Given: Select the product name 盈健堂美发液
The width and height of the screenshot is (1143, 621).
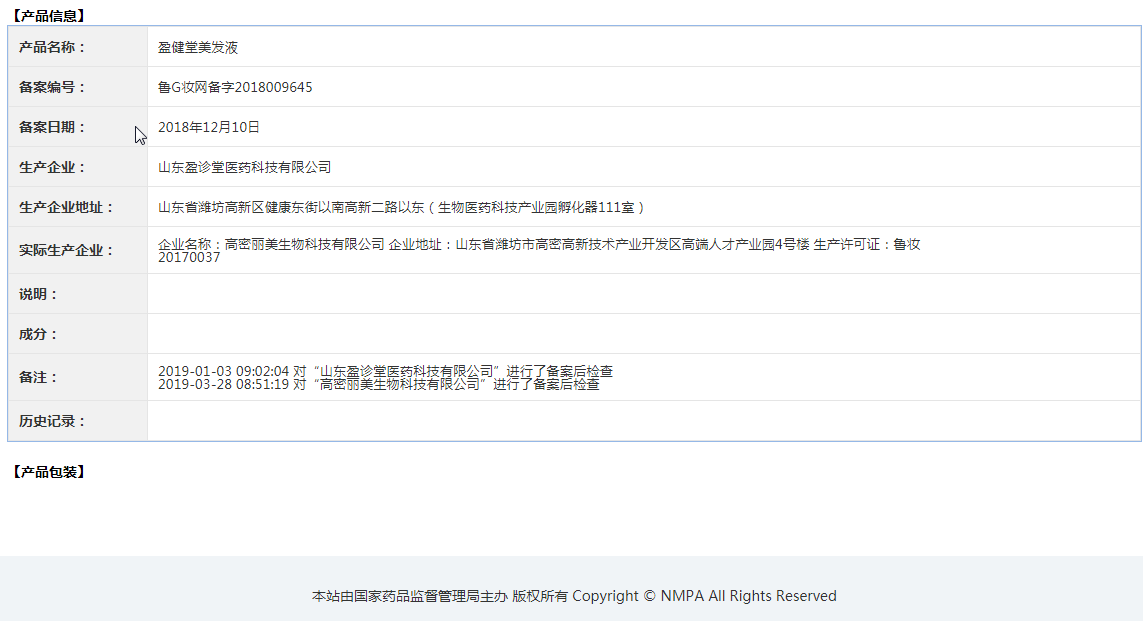Looking at the screenshot, I should (x=198, y=47).
